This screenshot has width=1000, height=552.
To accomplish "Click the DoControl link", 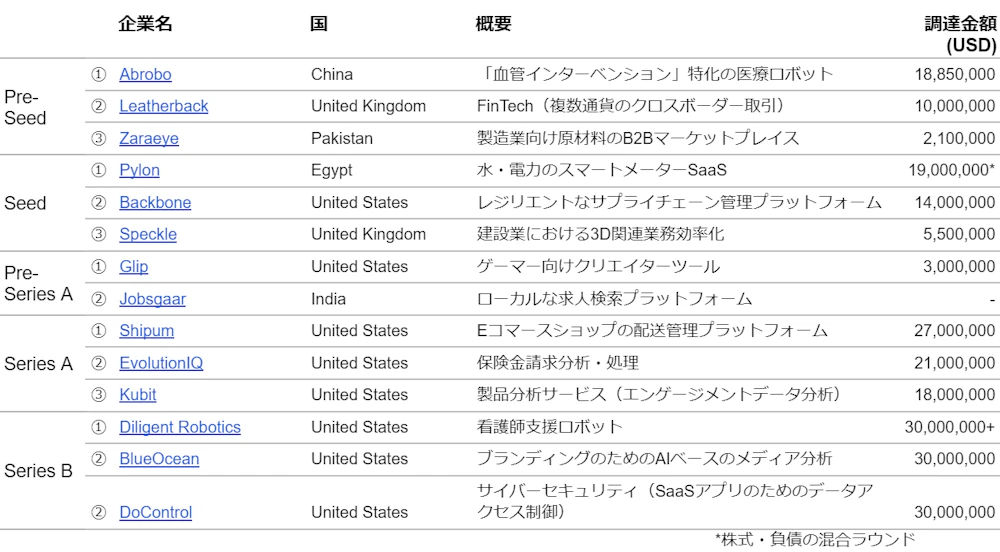I will point(155,512).
